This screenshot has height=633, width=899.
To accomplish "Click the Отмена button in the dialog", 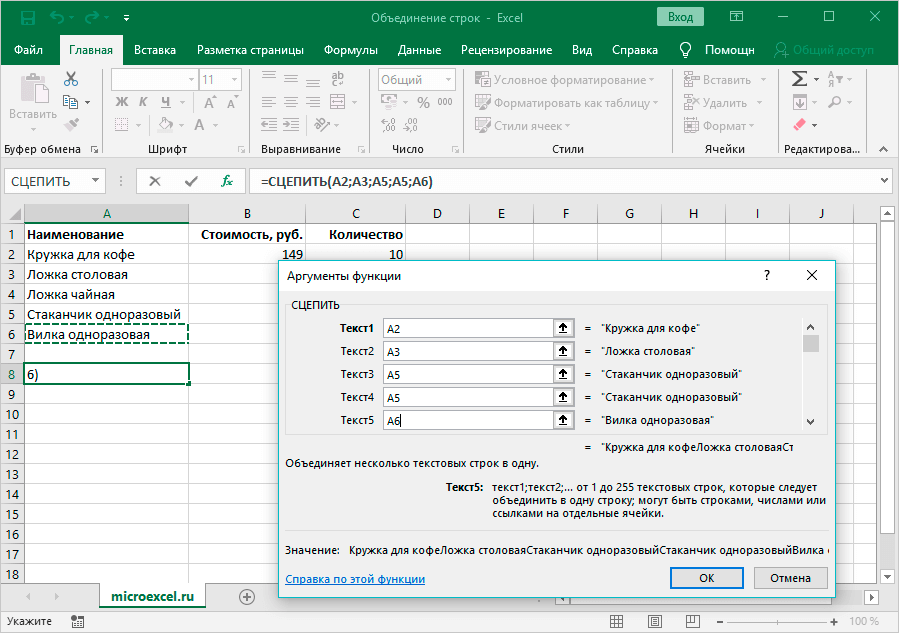I will pos(790,578).
